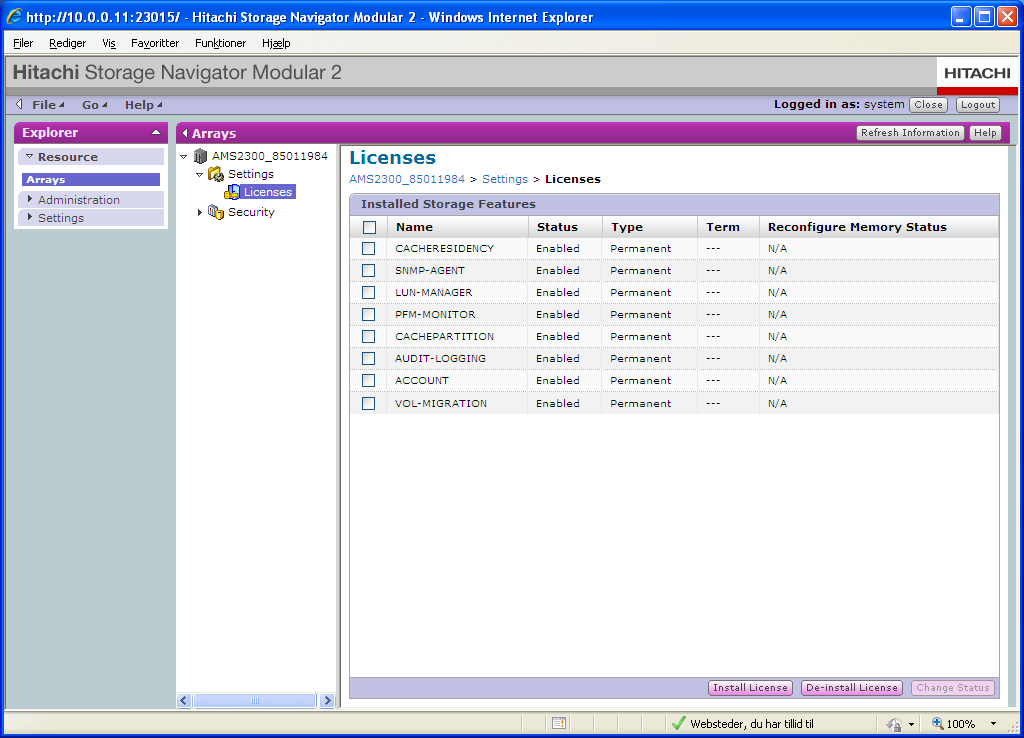Screen dimensions: 1024x738
Task: Open the Go menu in navigator
Action: click(x=94, y=105)
